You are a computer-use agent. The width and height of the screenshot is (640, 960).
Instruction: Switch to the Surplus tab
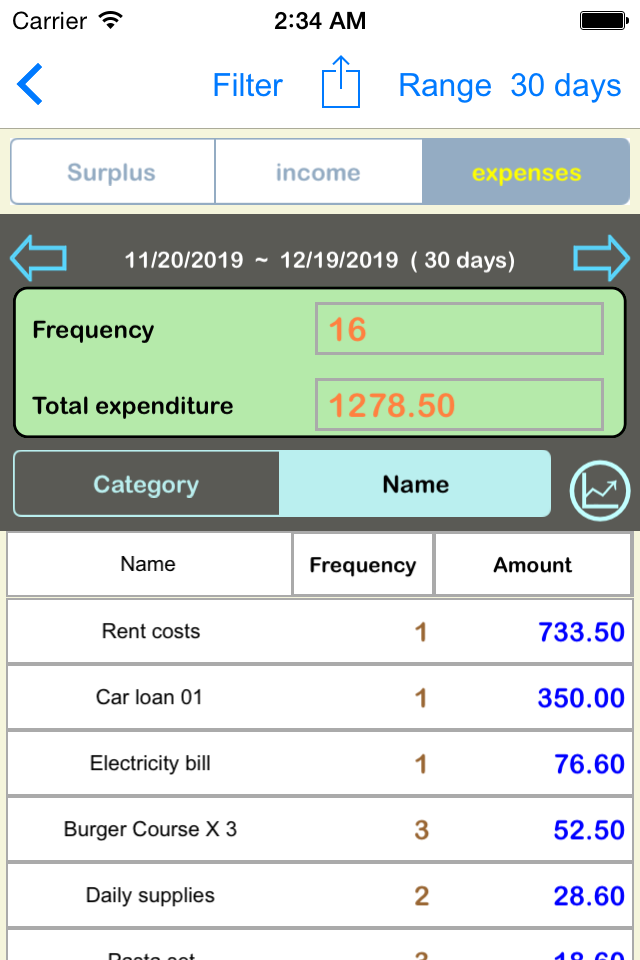point(112,171)
